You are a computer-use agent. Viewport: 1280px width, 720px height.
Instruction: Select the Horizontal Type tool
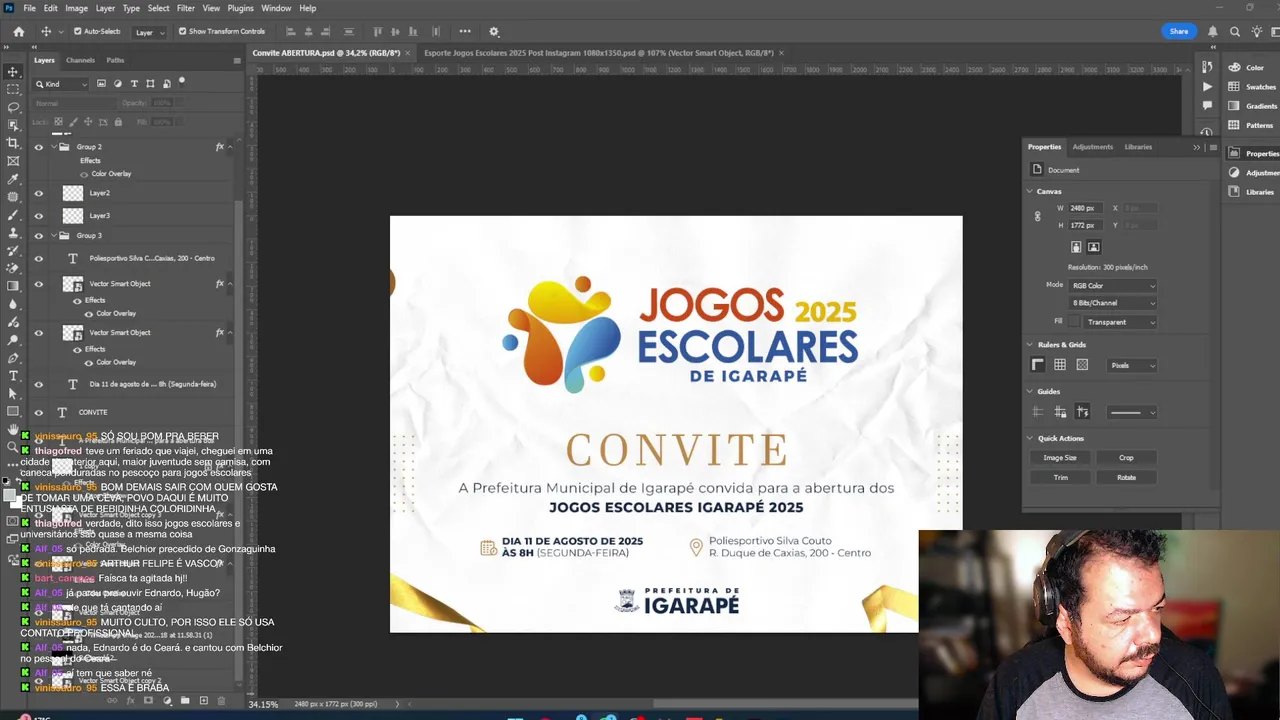(13, 376)
